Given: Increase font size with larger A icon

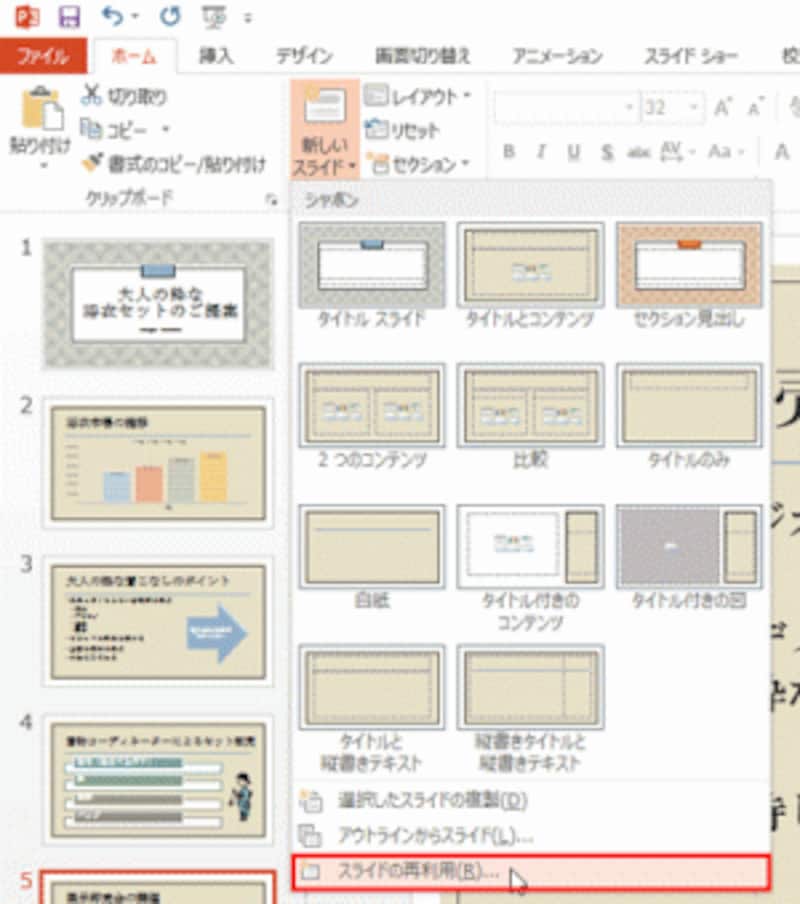Looking at the screenshot, I should click(723, 107).
